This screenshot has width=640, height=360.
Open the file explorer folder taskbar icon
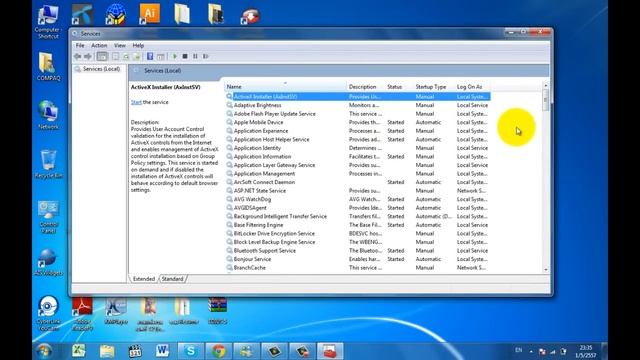click(107, 351)
